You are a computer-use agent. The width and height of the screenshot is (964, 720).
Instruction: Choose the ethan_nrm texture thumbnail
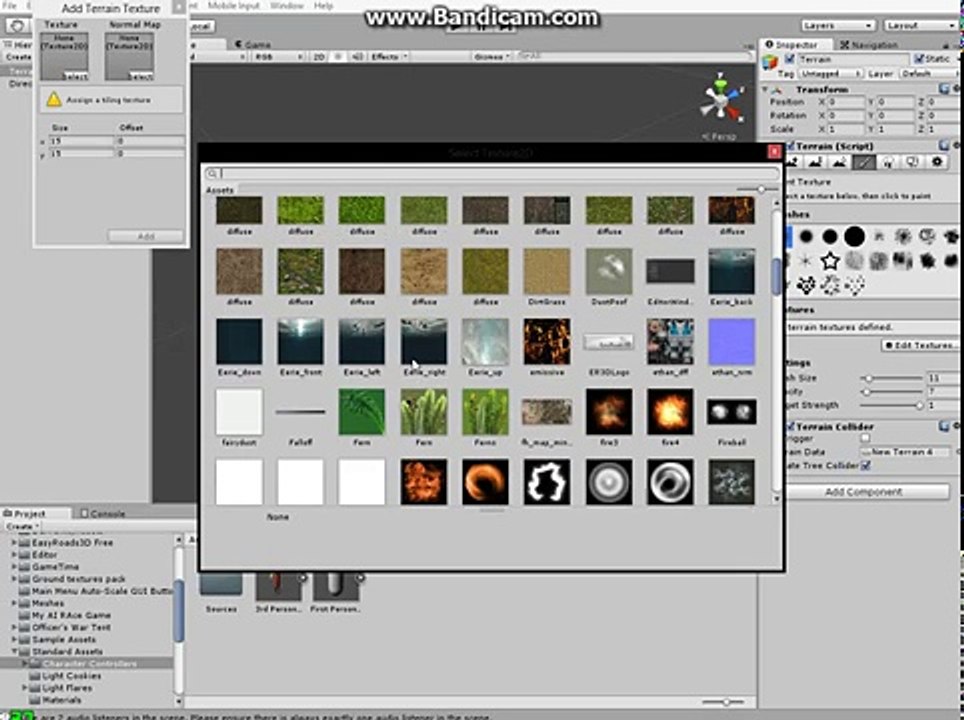click(x=732, y=341)
